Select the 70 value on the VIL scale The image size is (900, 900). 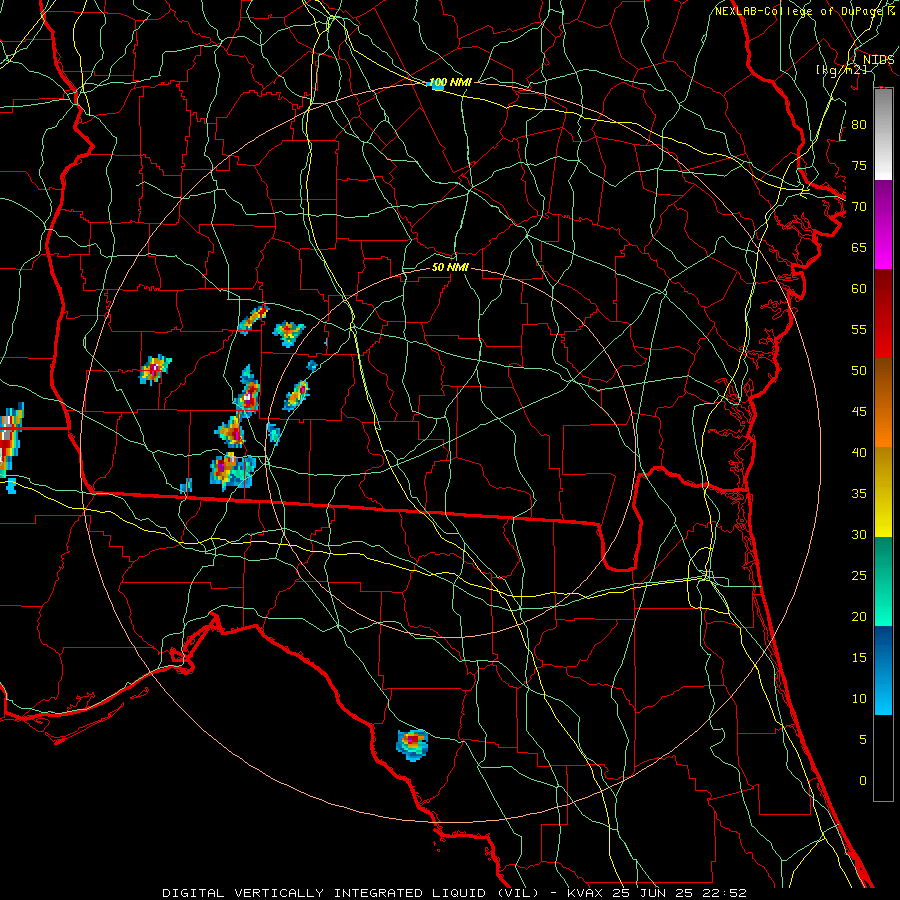[859, 207]
